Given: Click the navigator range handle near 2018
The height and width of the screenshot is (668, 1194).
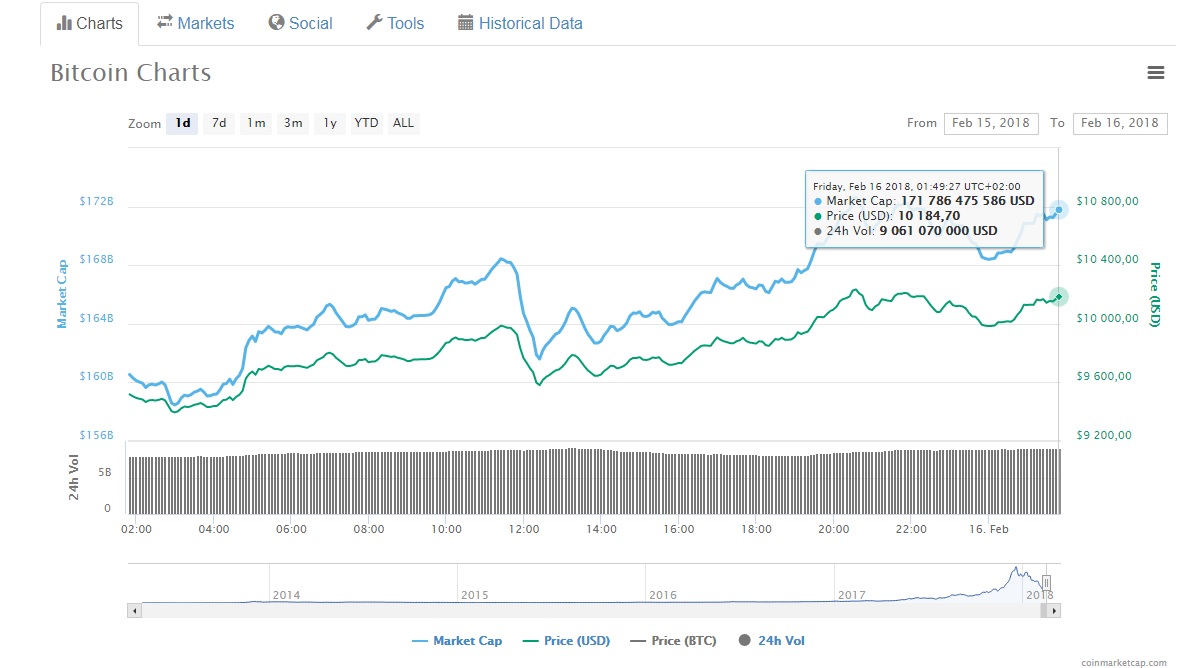Looking at the screenshot, I should (1046, 582).
